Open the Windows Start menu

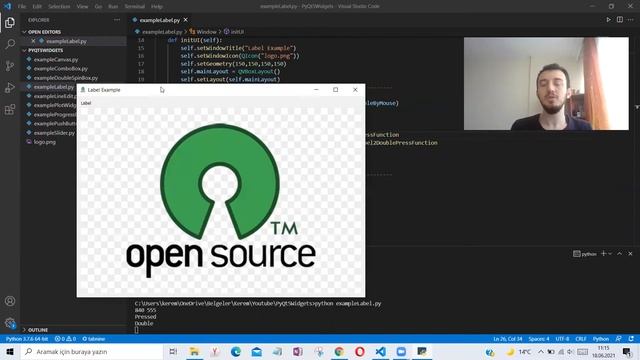click(10, 351)
